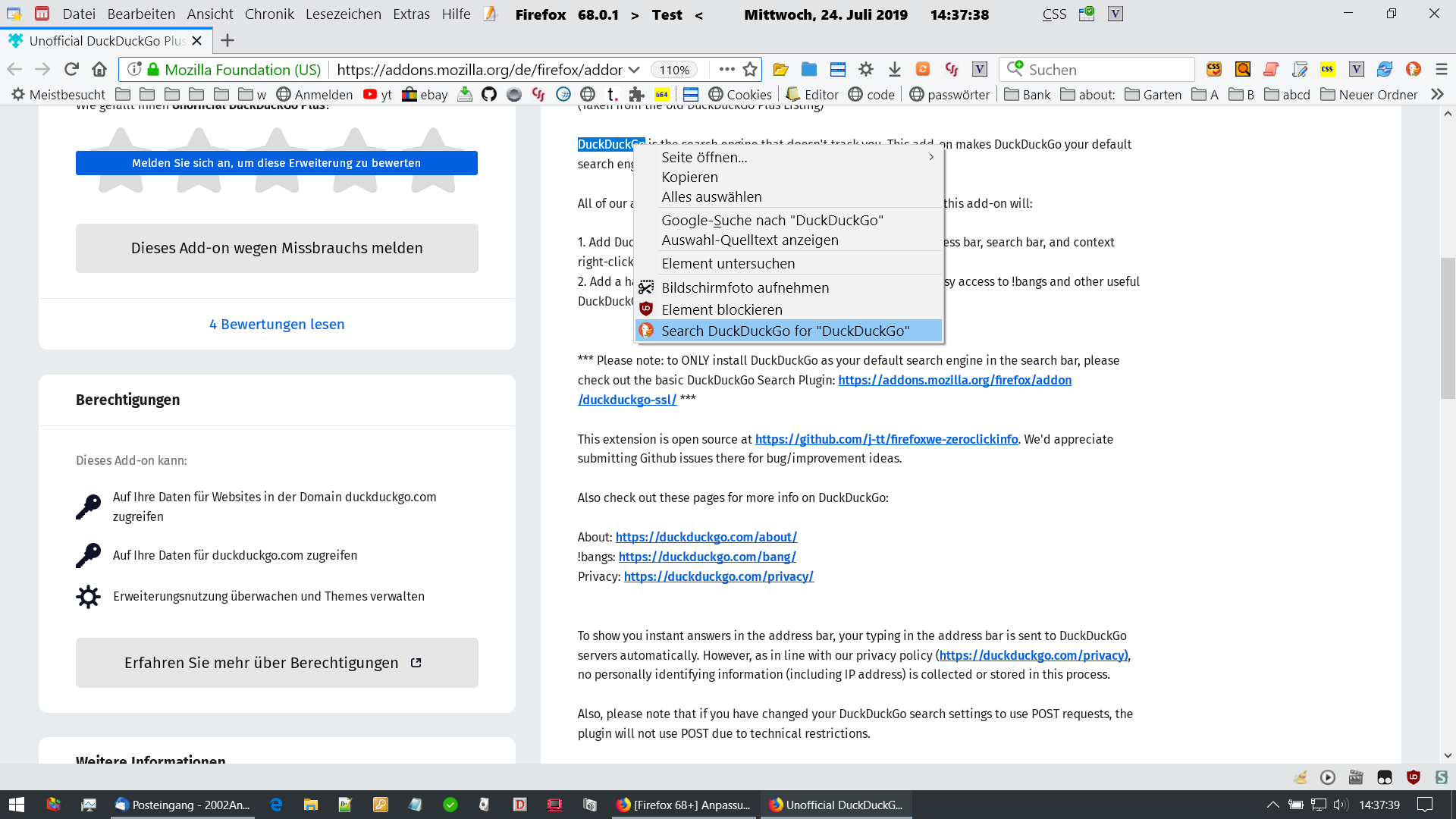The image size is (1456, 819).
Task: Click the GitHub bookmark icon
Action: click(489, 94)
